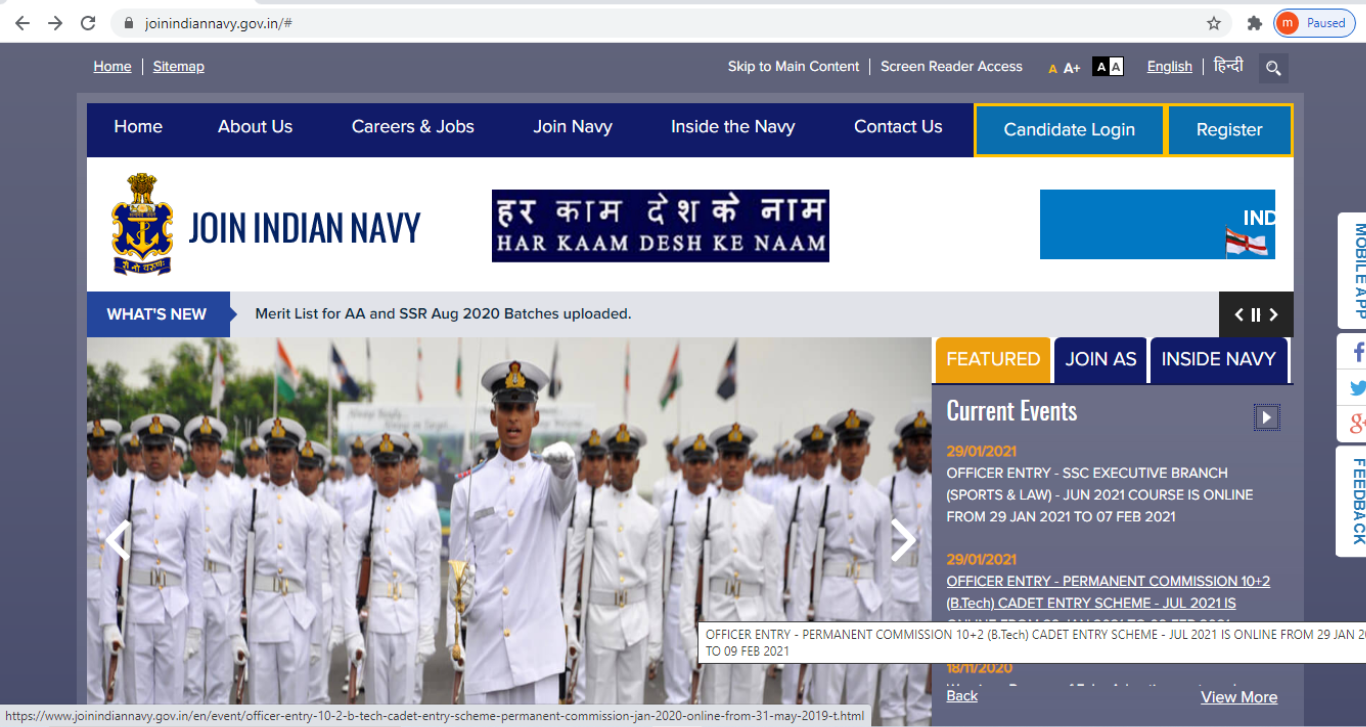
Task: Pause the What's New ticker
Action: pos(1256,314)
